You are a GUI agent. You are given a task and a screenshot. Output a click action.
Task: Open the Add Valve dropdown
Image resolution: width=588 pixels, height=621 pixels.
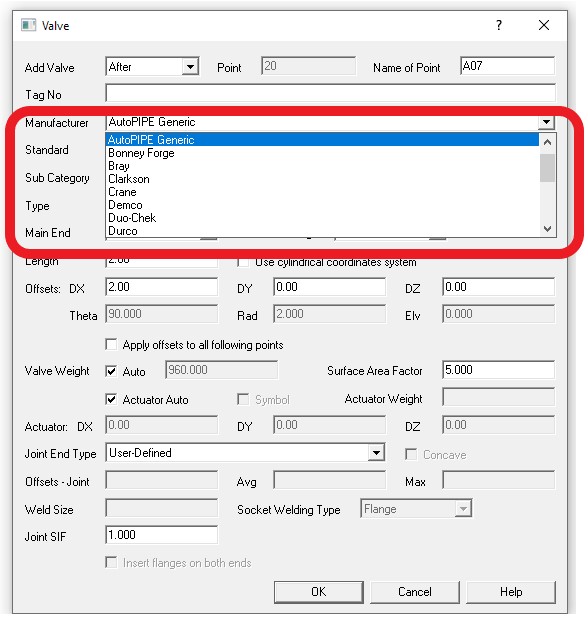tap(190, 67)
